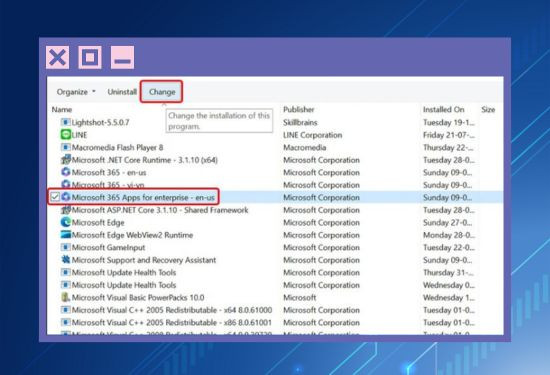Click the Microsoft GameInput icon

point(66,247)
